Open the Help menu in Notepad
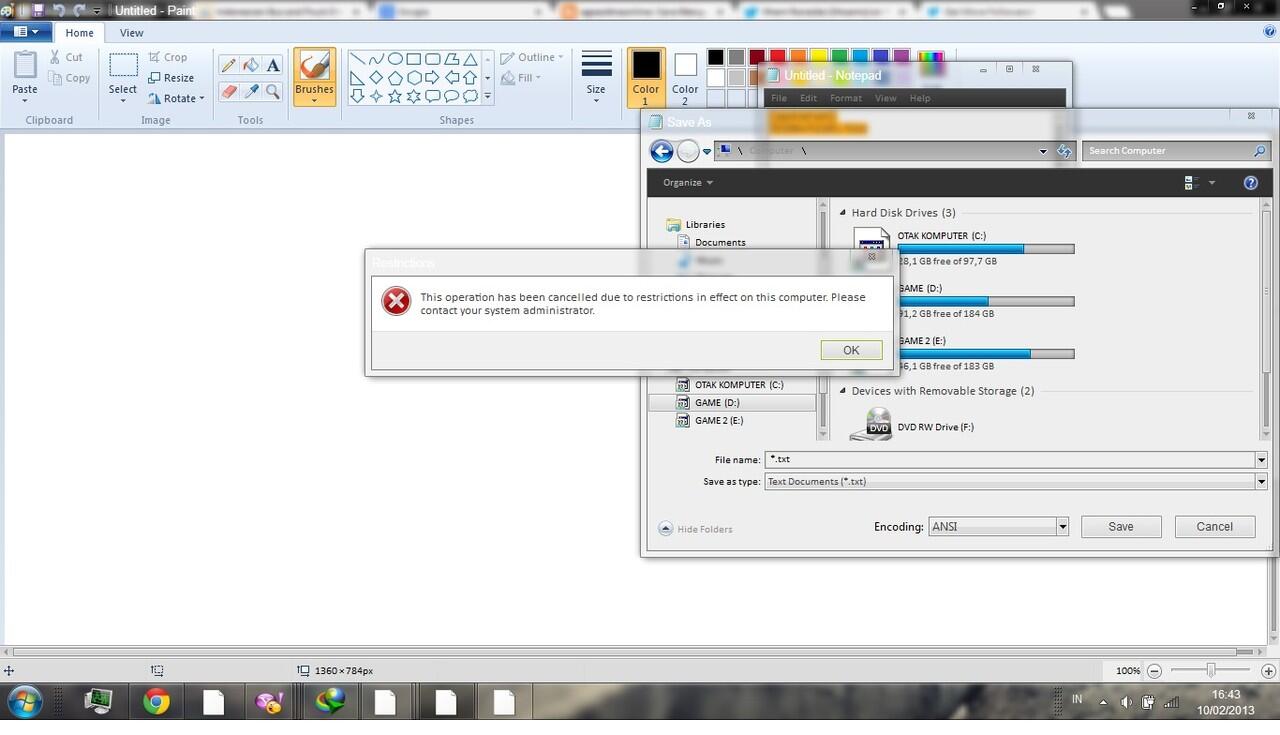 [x=920, y=98]
